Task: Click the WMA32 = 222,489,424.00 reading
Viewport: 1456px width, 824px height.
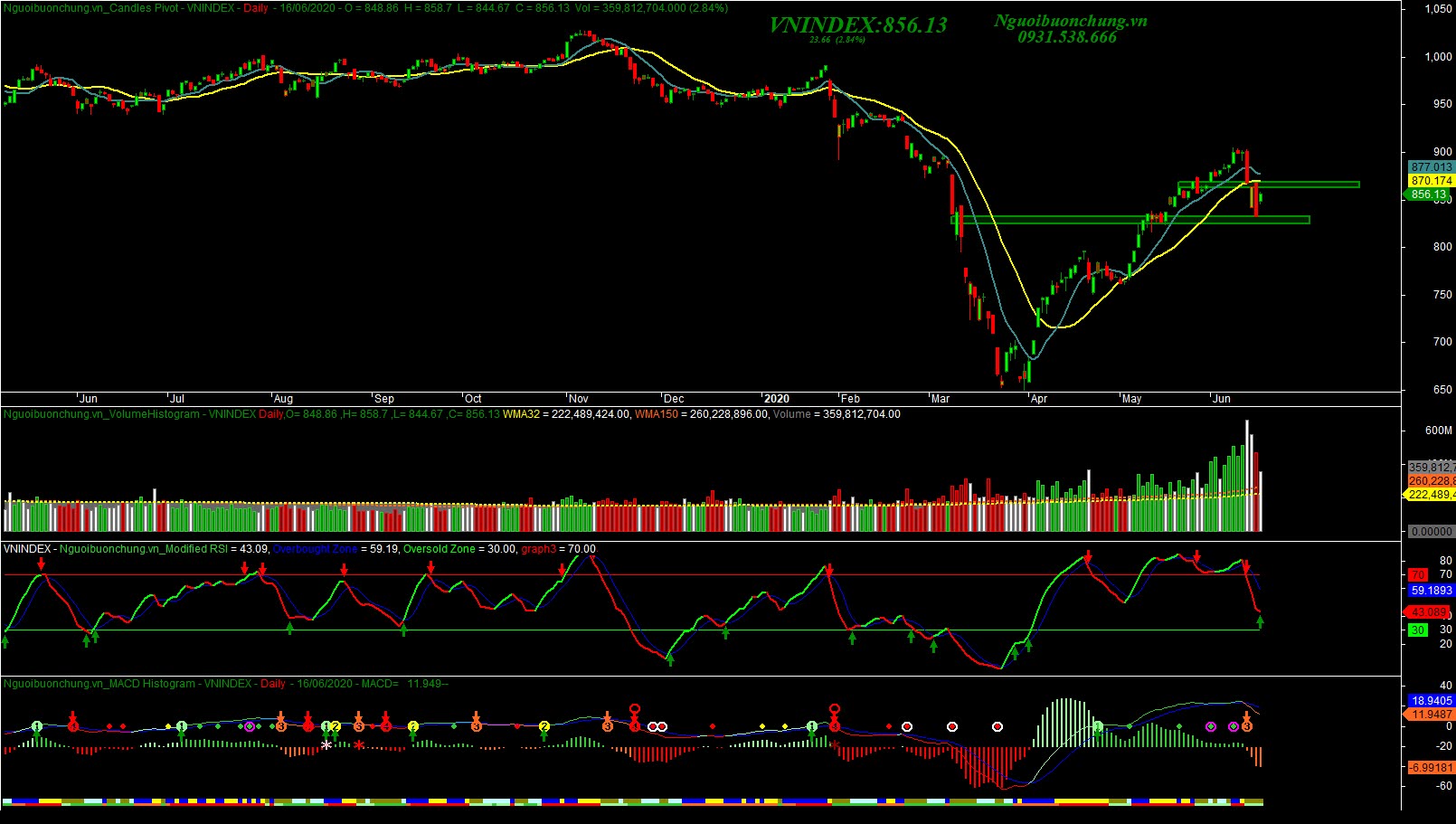Action: (x=565, y=414)
